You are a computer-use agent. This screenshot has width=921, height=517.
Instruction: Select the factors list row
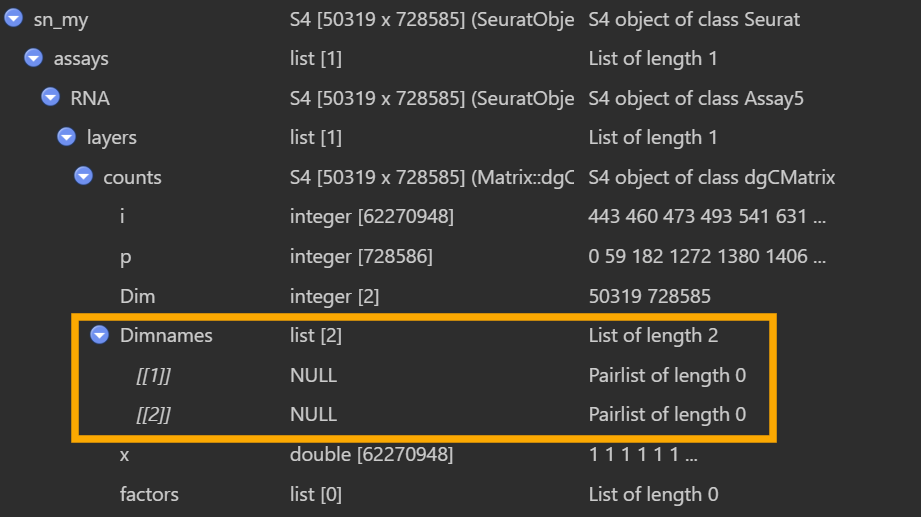150,493
